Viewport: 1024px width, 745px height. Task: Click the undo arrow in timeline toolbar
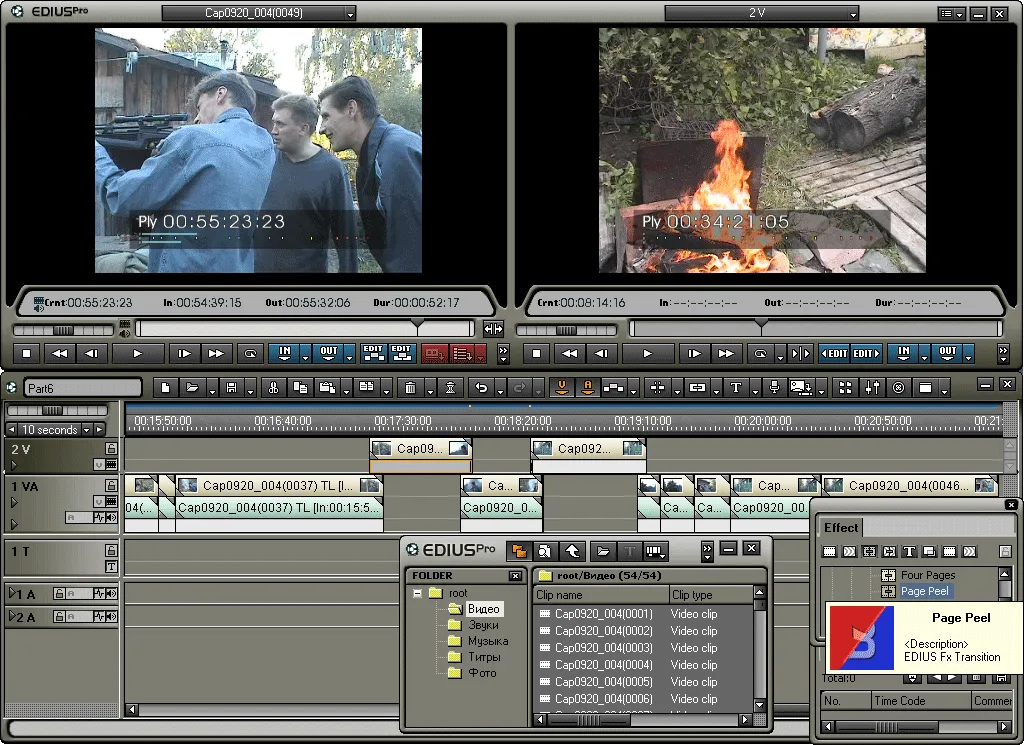point(481,388)
